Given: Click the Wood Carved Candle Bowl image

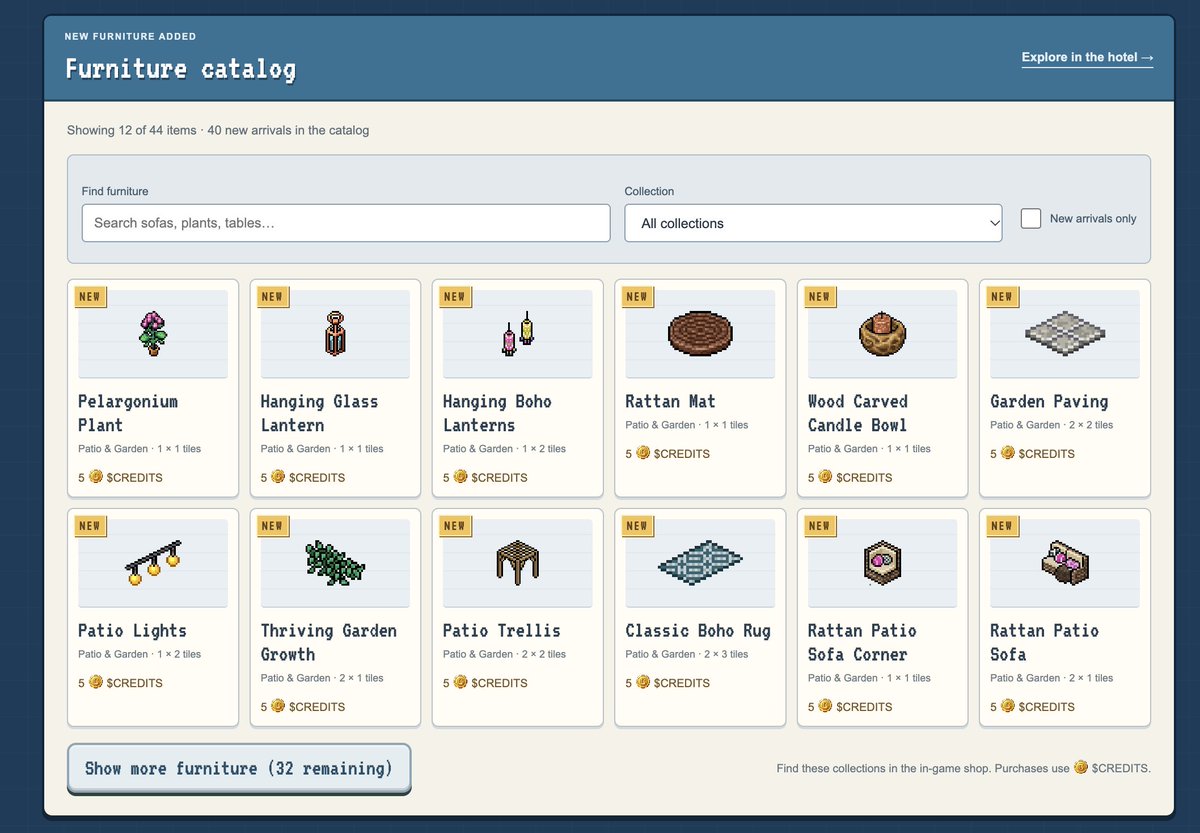Looking at the screenshot, I should (x=883, y=333).
